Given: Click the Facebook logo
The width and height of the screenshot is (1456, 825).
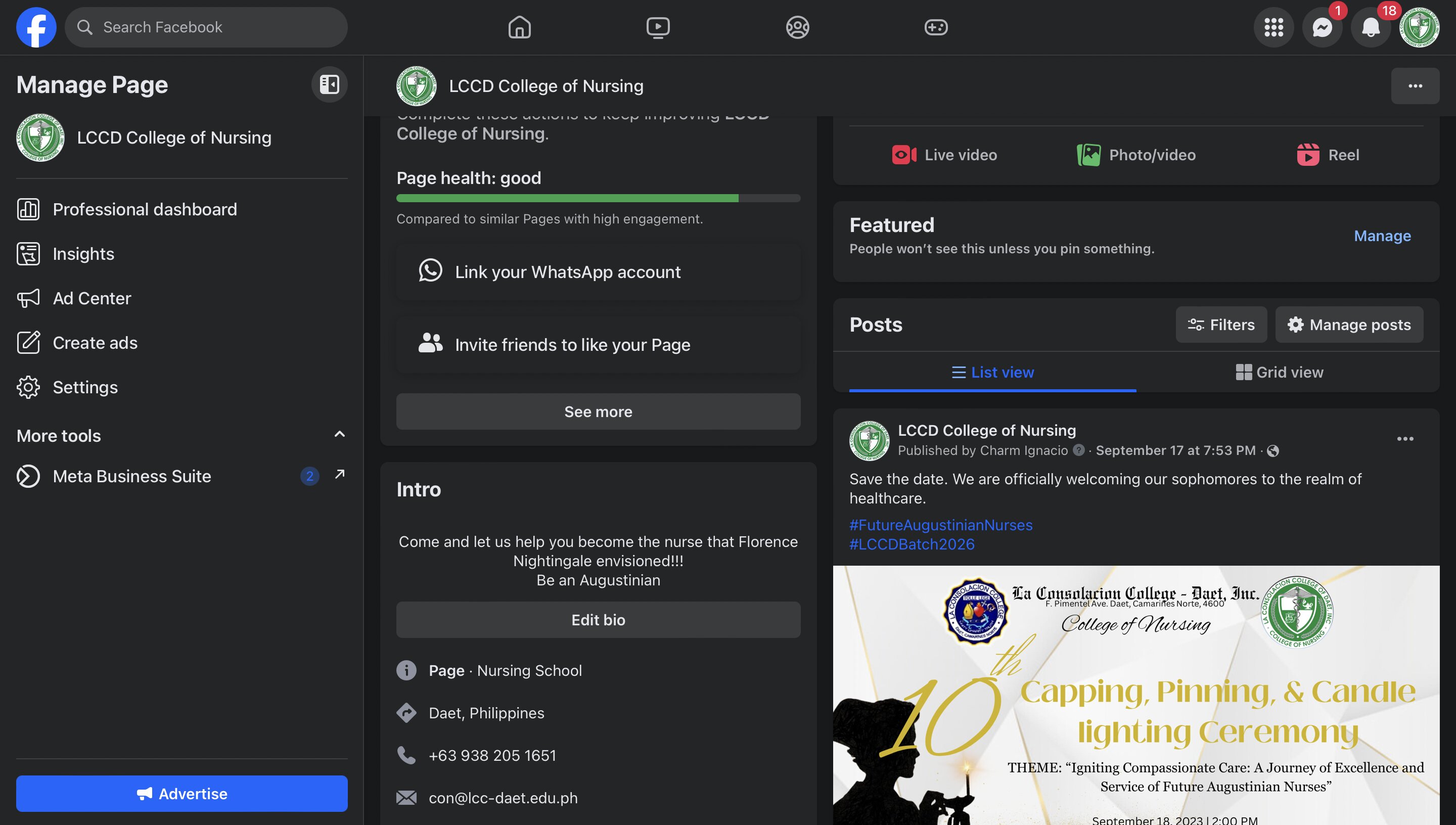Looking at the screenshot, I should click(36, 27).
